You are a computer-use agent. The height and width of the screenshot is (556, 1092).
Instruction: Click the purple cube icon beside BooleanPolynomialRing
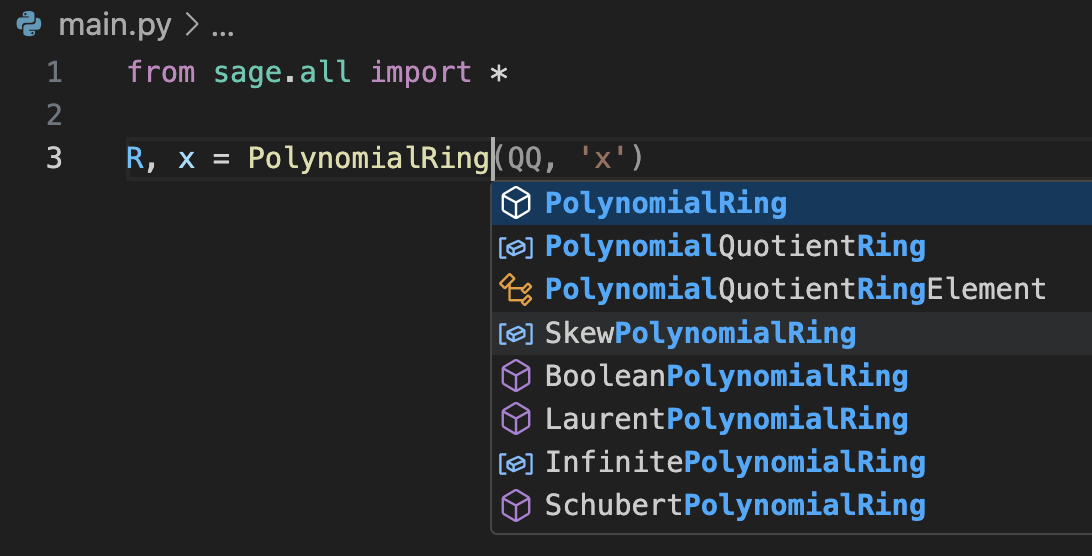coord(516,376)
